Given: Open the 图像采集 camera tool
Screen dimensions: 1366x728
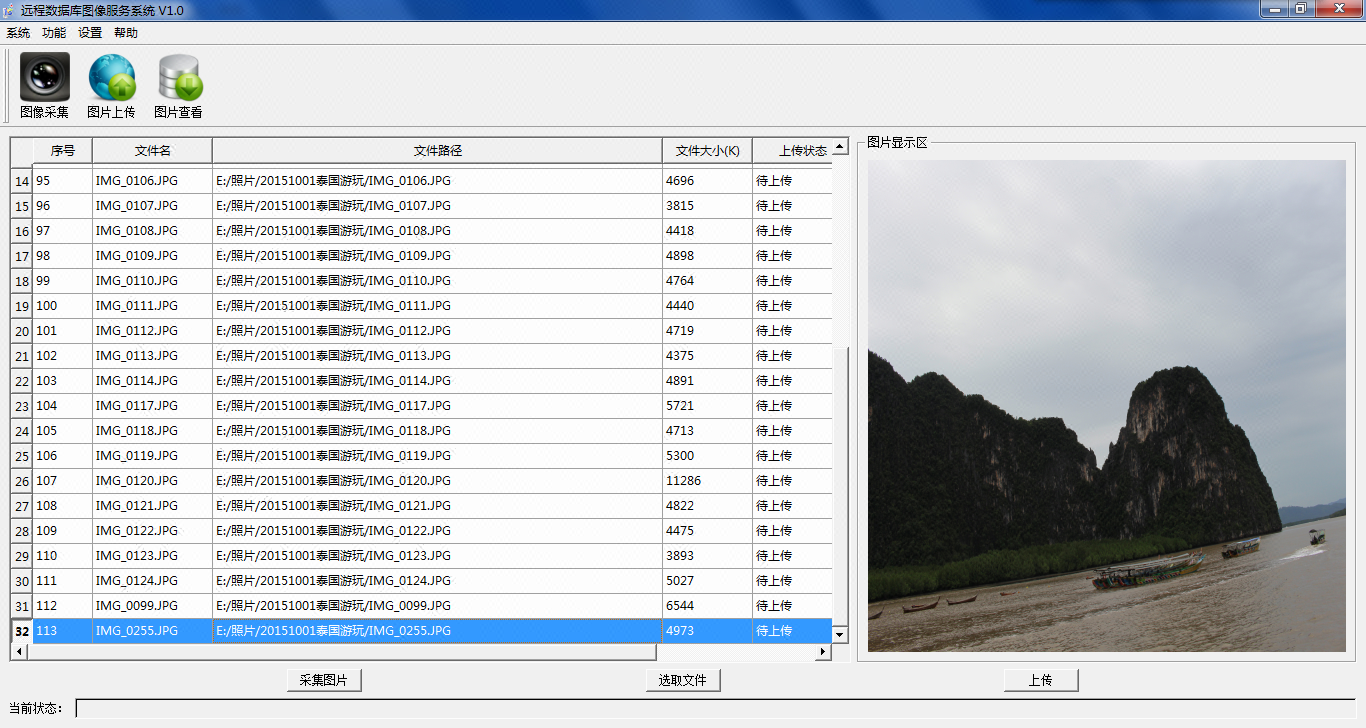Looking at the screenshot, I should (x=45, y=78).
